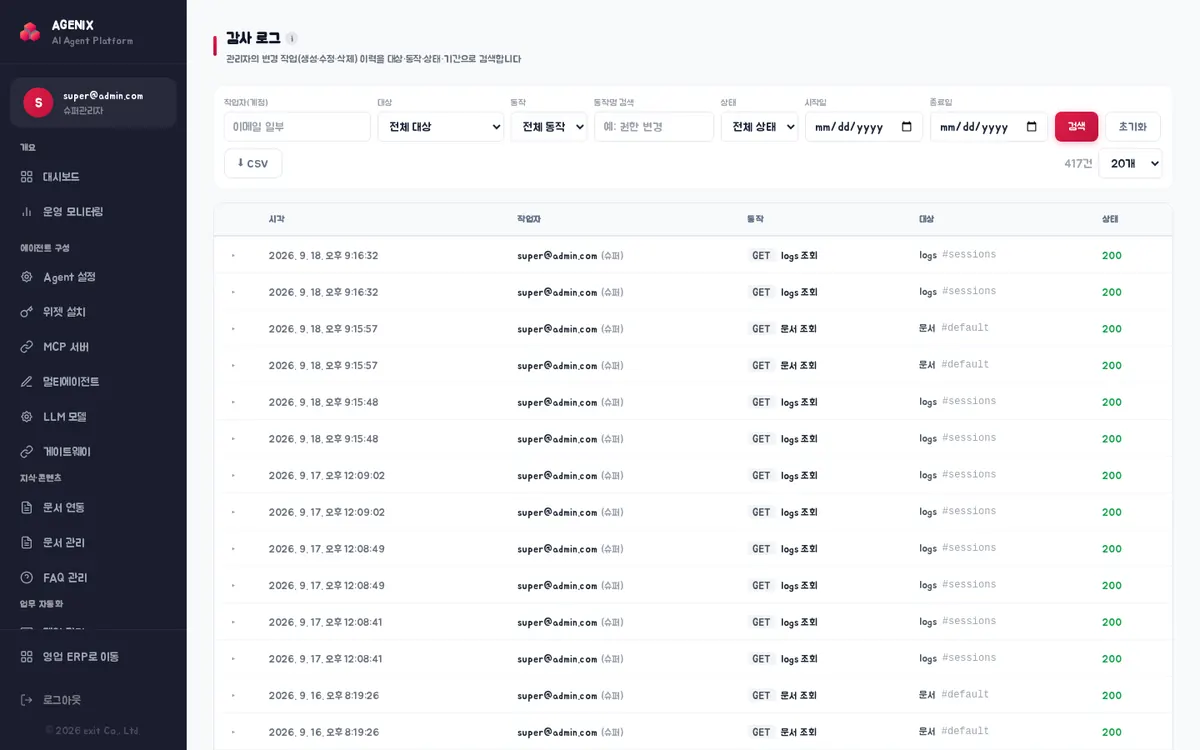Click the red 검색 button
This screenshot has width=1200, height=750.
[1076, 127]
